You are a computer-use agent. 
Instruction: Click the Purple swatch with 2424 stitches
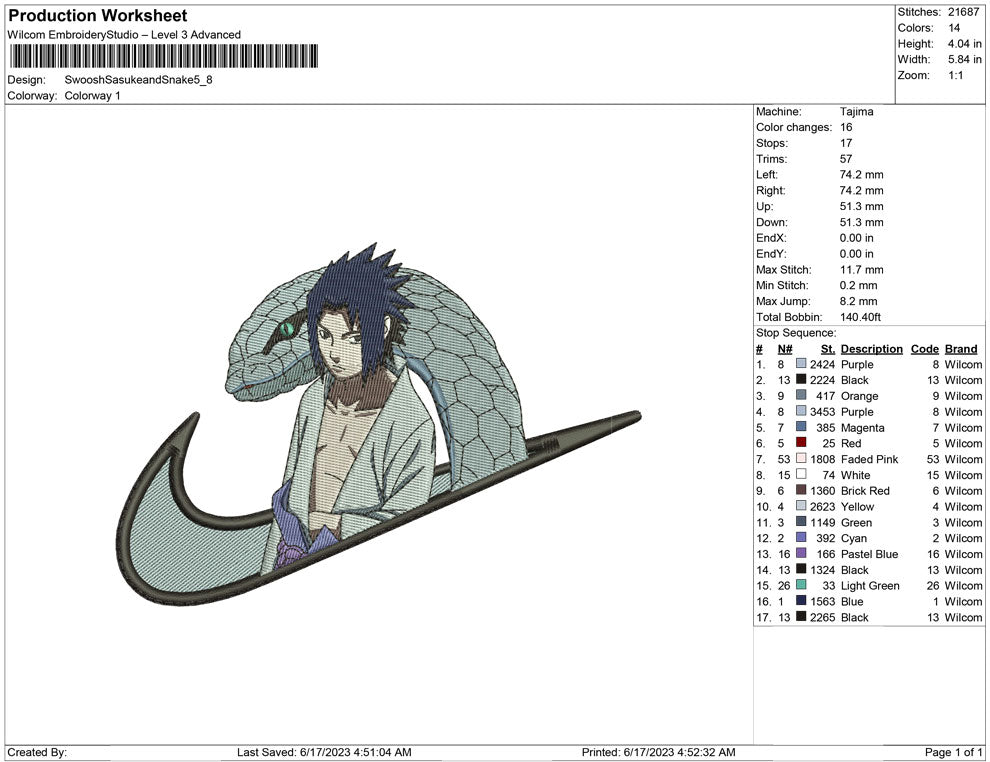click(x=801, y=364)
